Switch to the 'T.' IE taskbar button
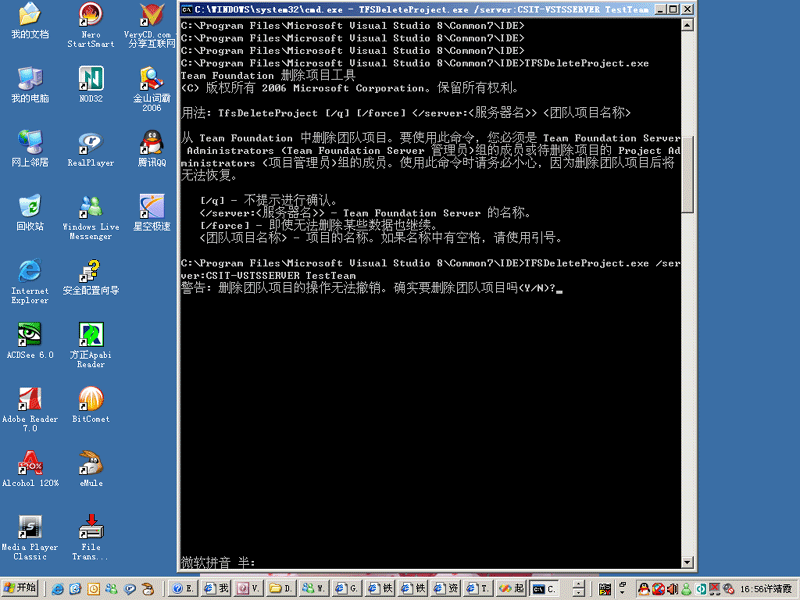This screenshot has width=800, height=600. click(x=478, y=588)
